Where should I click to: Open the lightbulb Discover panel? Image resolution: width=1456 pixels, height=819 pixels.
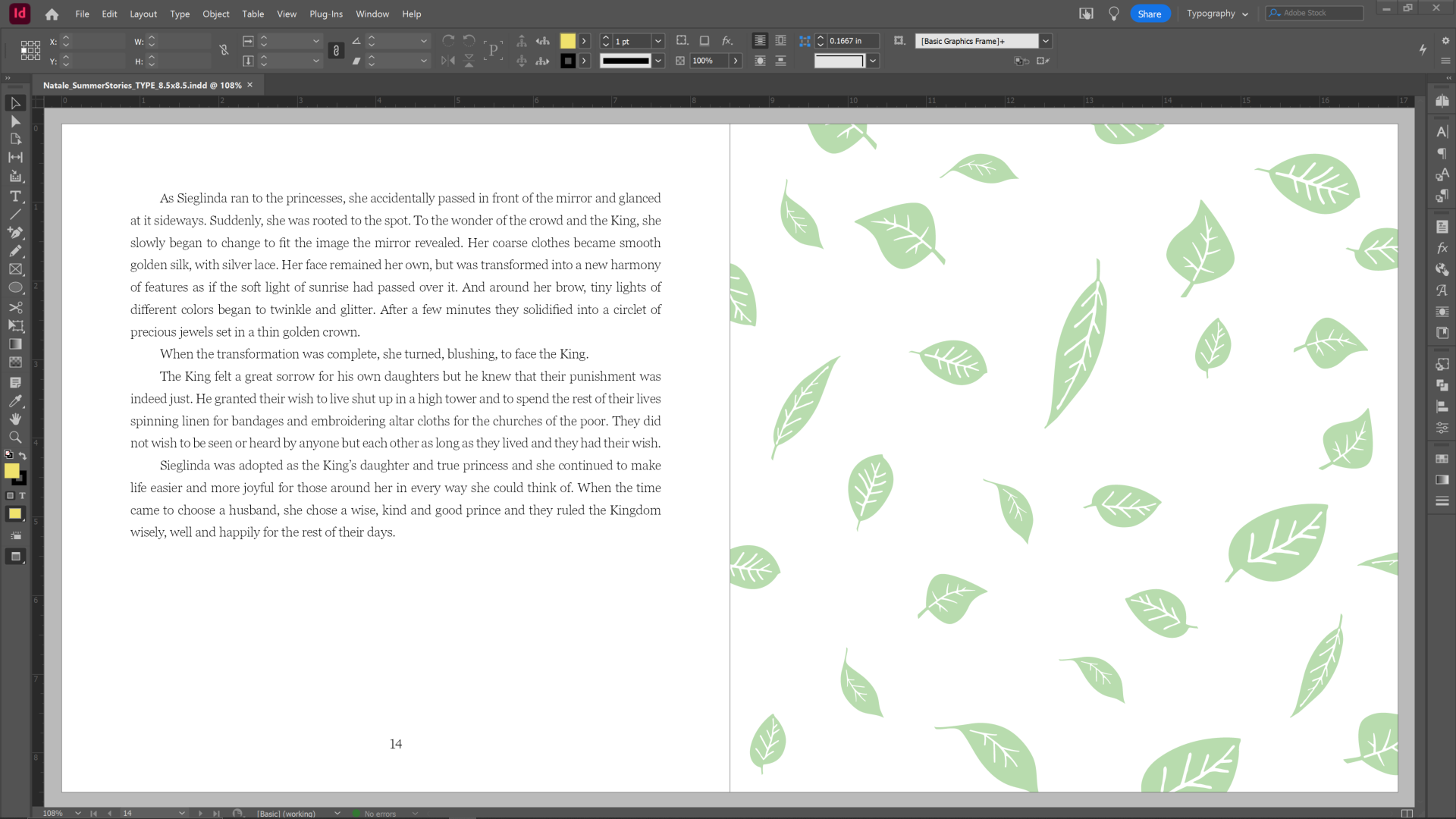1113,14
